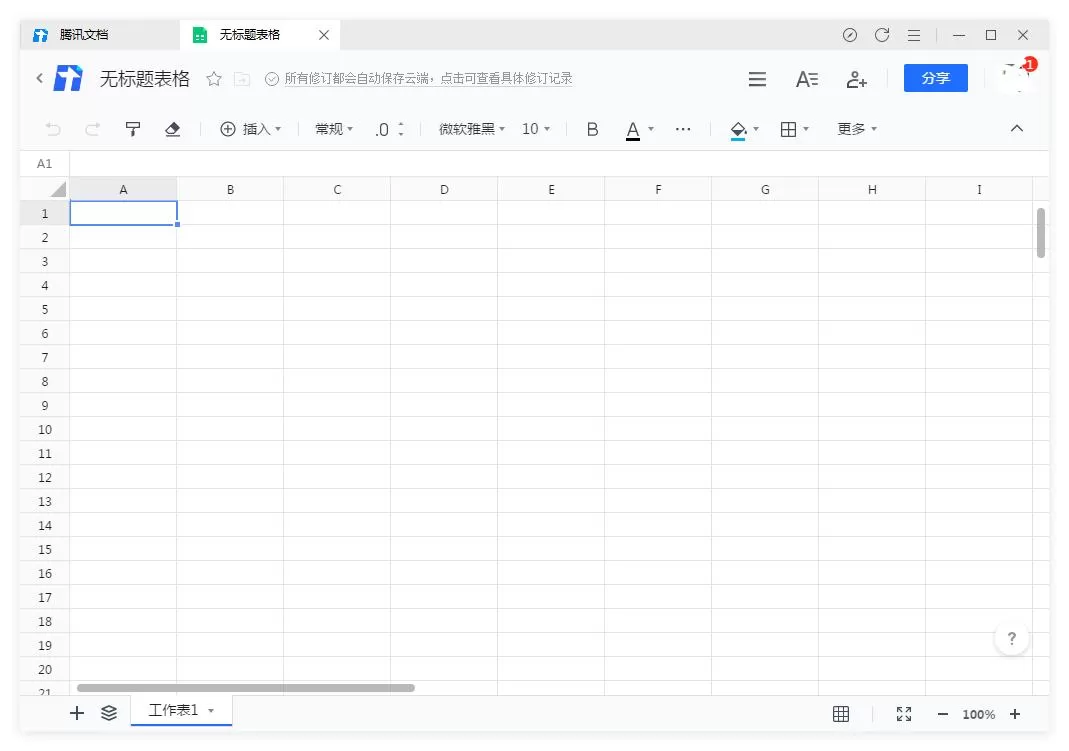
Task: Click the undo arrow icon
Action: 53,129
